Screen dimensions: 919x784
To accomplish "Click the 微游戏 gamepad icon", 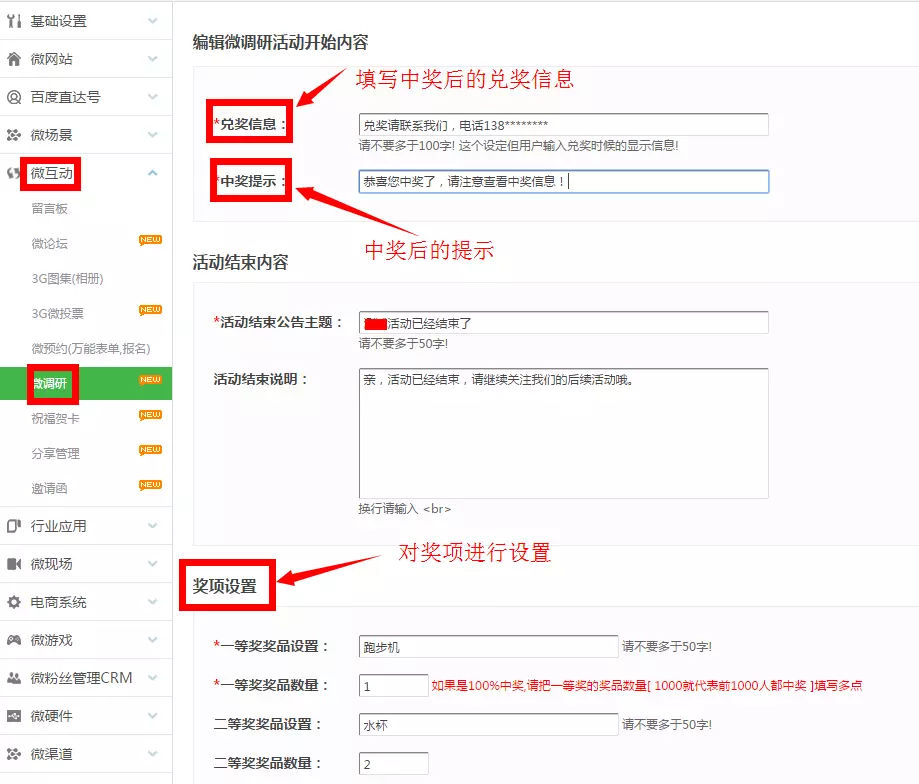I will tap(14, 640).
